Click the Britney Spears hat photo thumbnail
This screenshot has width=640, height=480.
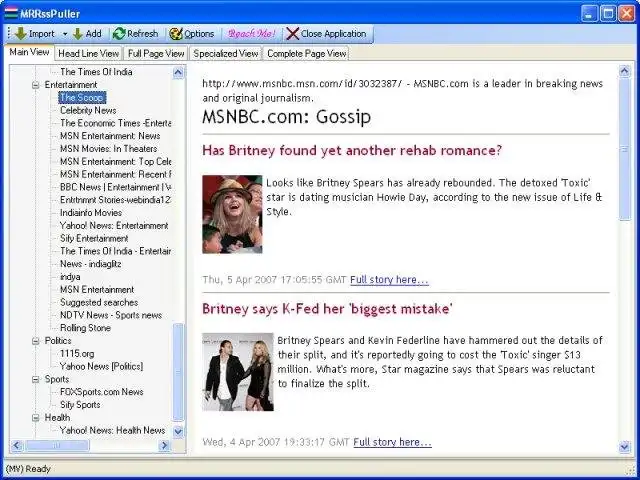[x=232, y=214]
